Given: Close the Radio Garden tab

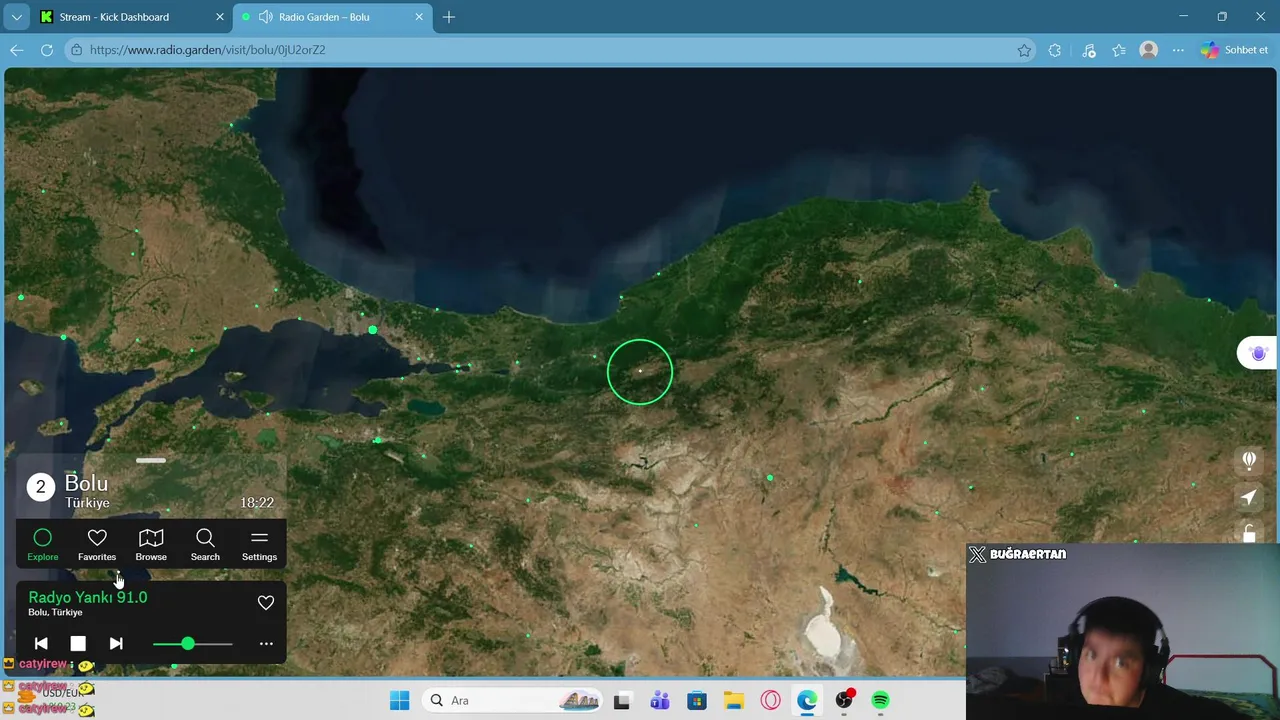Looking at the screenshot, I should coord(420,17).
